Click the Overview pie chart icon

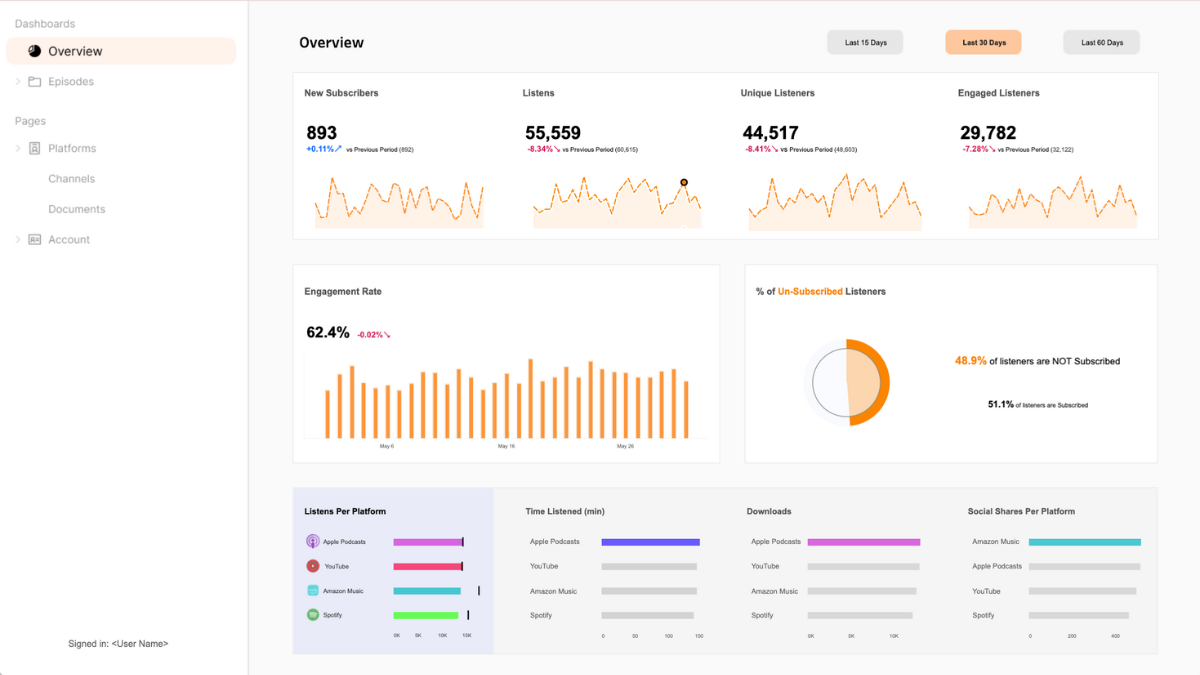coord(35,51)
